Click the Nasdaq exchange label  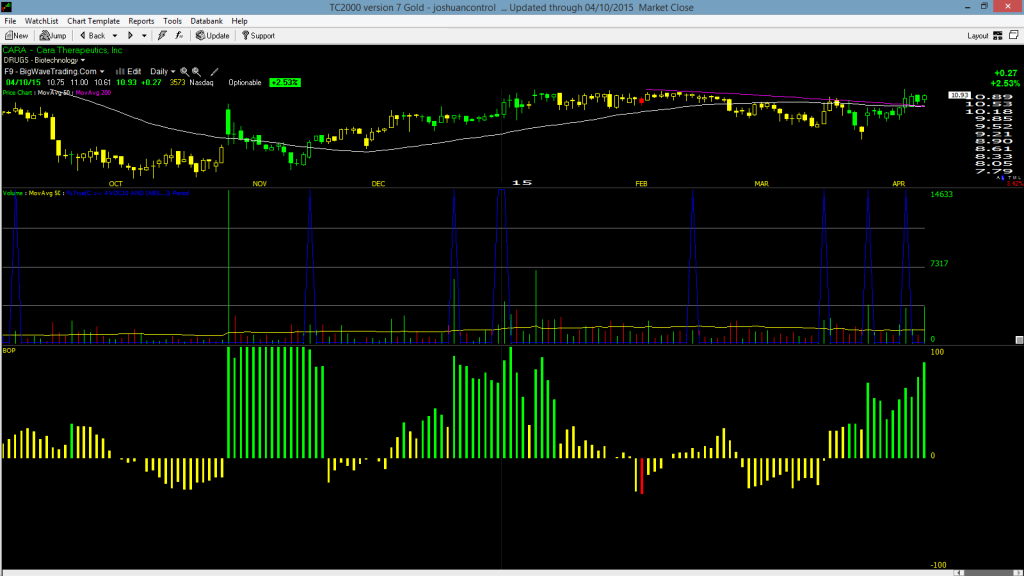click(x=202, y=83)
